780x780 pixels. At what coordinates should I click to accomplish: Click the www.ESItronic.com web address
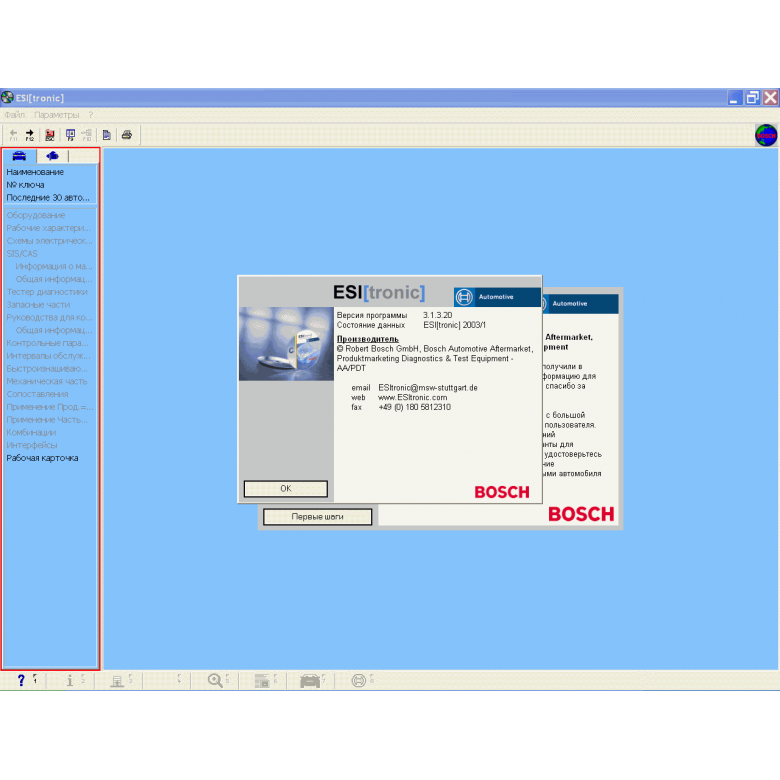tap(412, 397)
